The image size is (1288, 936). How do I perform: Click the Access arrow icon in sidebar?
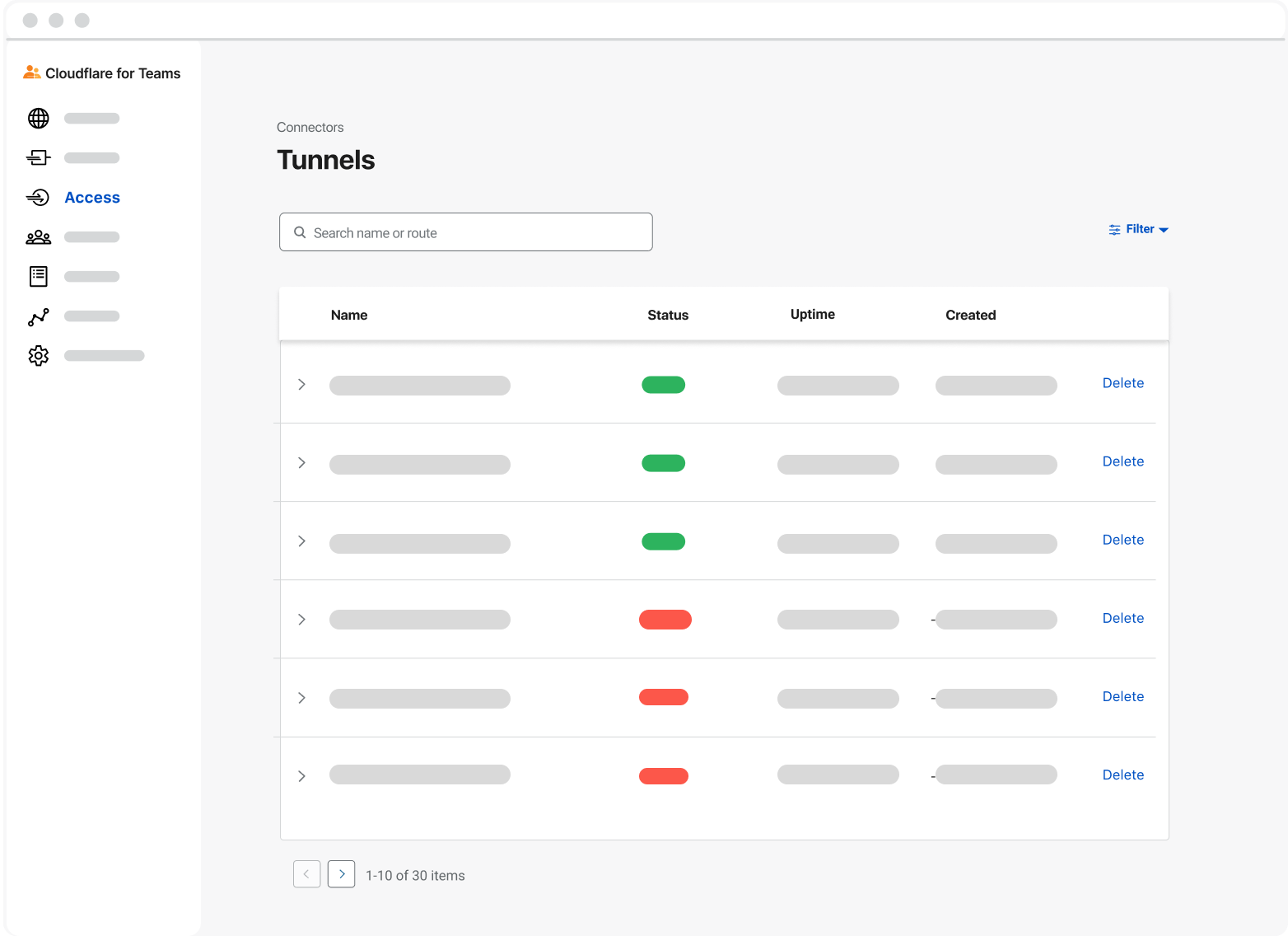click(x=38, y=197)
